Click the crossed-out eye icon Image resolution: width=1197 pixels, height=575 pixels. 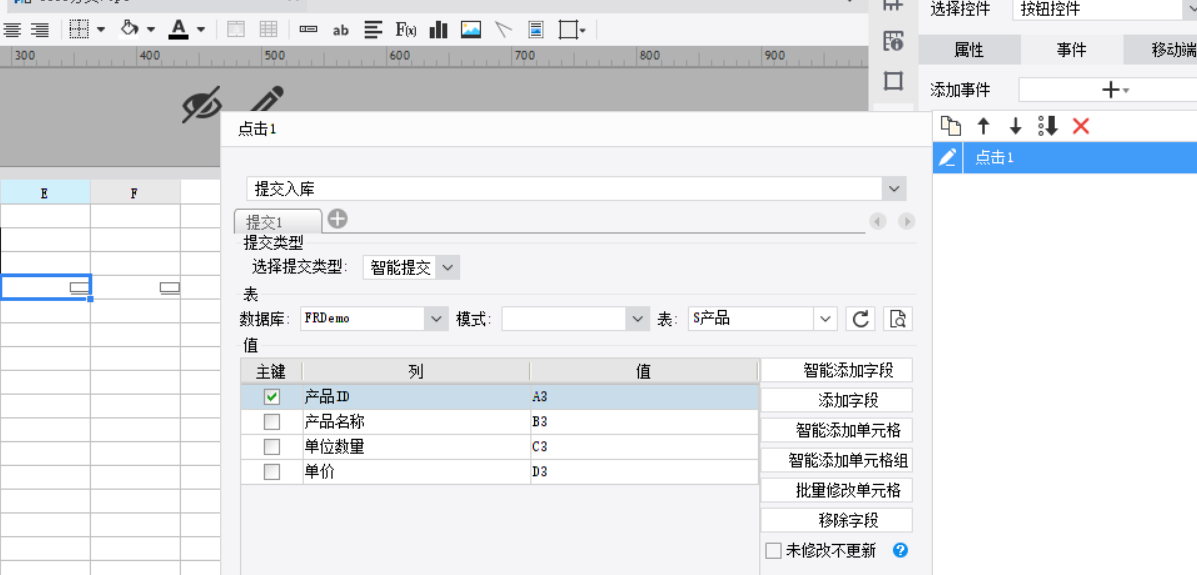(x=202, y=104)
